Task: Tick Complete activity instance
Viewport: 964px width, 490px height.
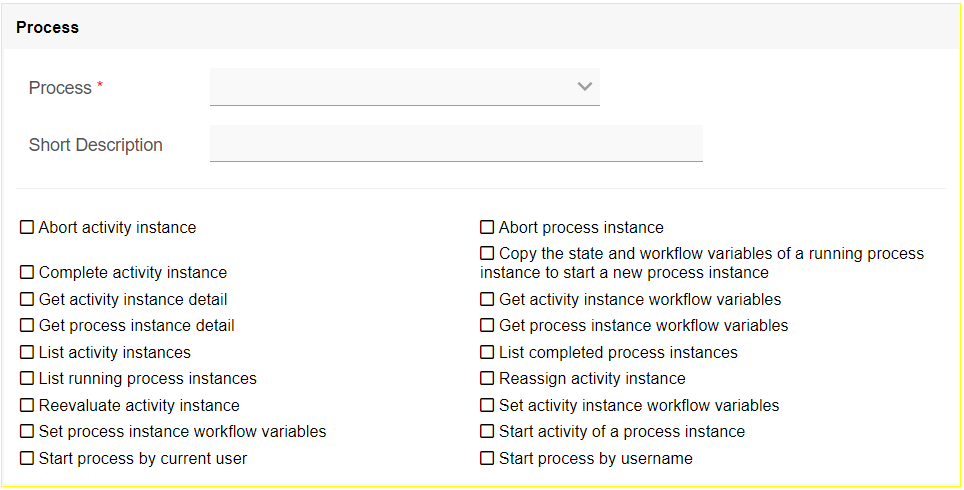Action: [27, 273]
